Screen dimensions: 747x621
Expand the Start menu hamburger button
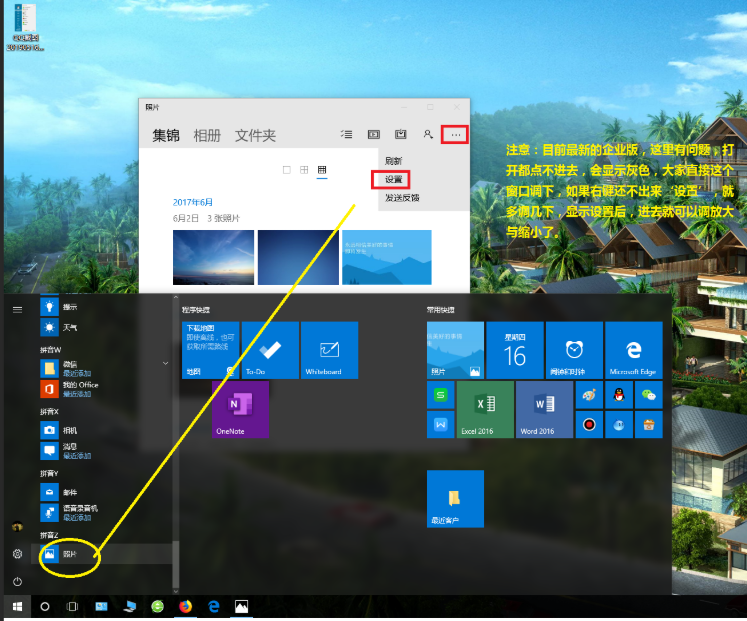(18, 310)
